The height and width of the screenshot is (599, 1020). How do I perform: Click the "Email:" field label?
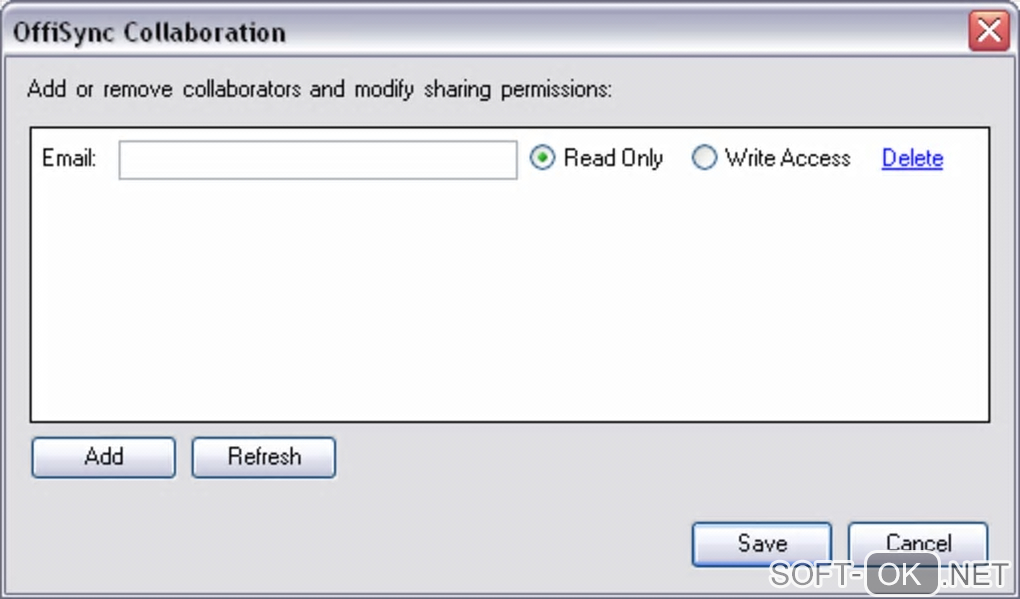click(x=69, y=158)
